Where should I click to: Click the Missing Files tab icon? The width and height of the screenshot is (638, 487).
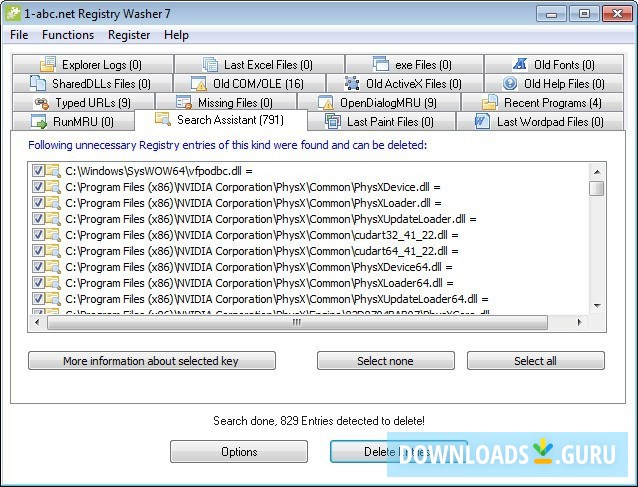(184, 102)
